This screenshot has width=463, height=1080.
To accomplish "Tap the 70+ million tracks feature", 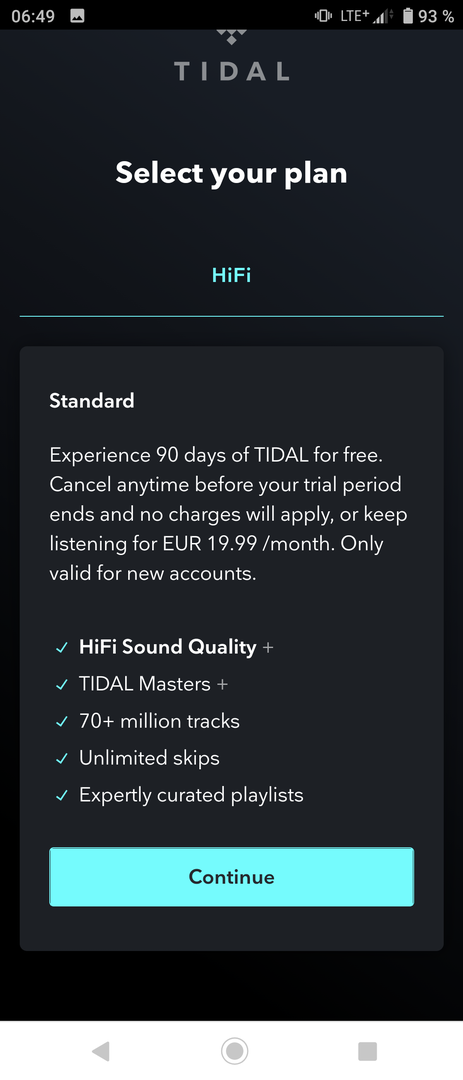I will [159, 721].
